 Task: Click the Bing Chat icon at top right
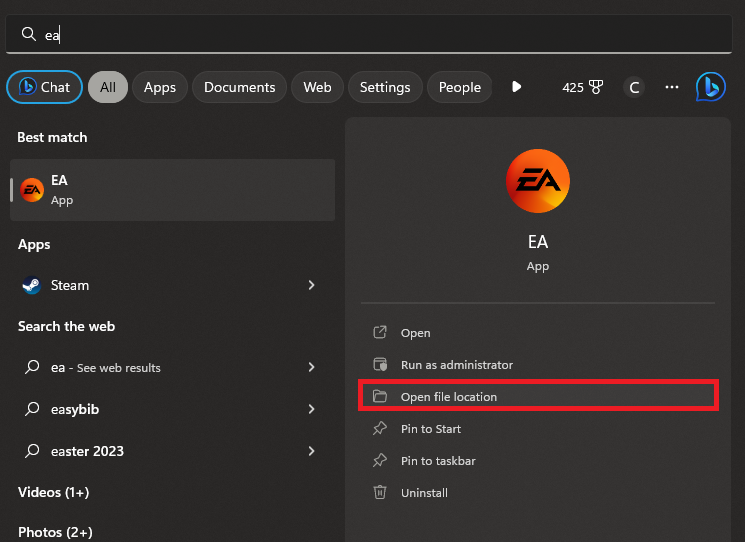[x=710, y=87]
